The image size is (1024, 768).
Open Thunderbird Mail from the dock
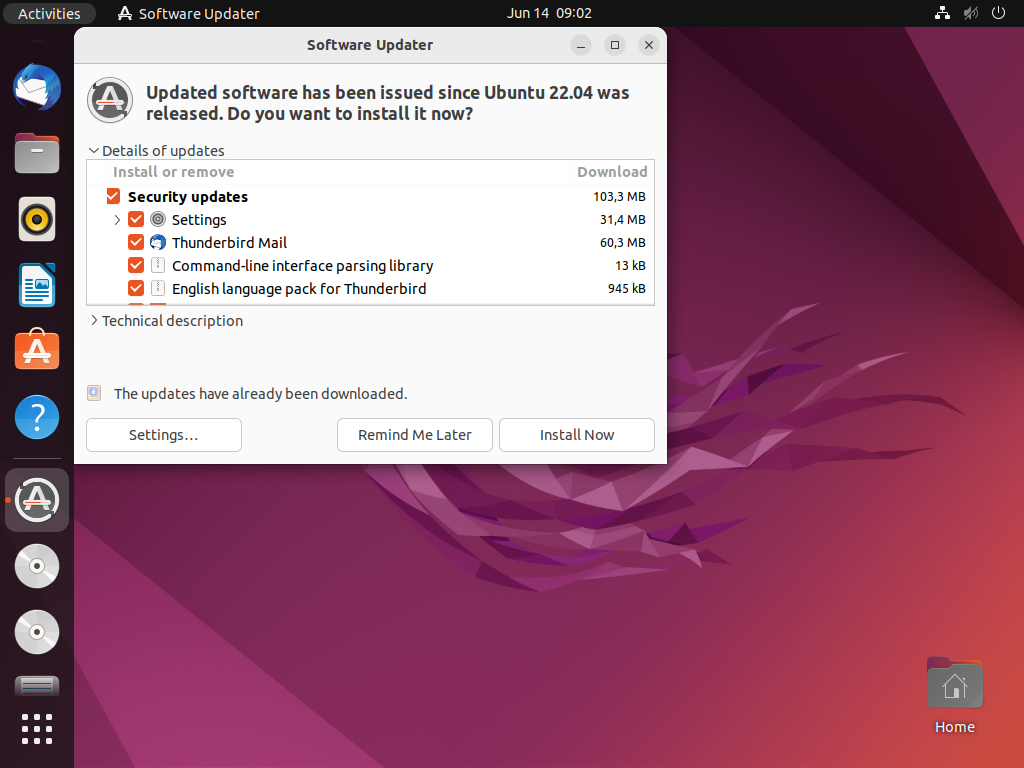37,88
